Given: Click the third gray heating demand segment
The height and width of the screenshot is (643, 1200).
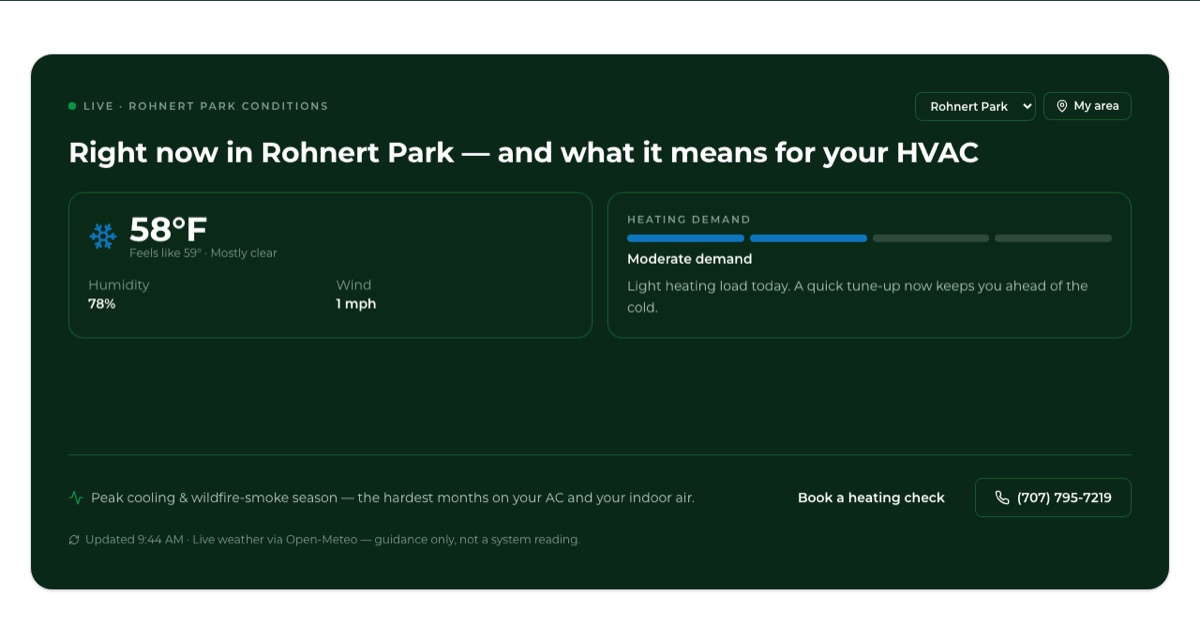Looking at the screenshot, I should click(931, 238).
